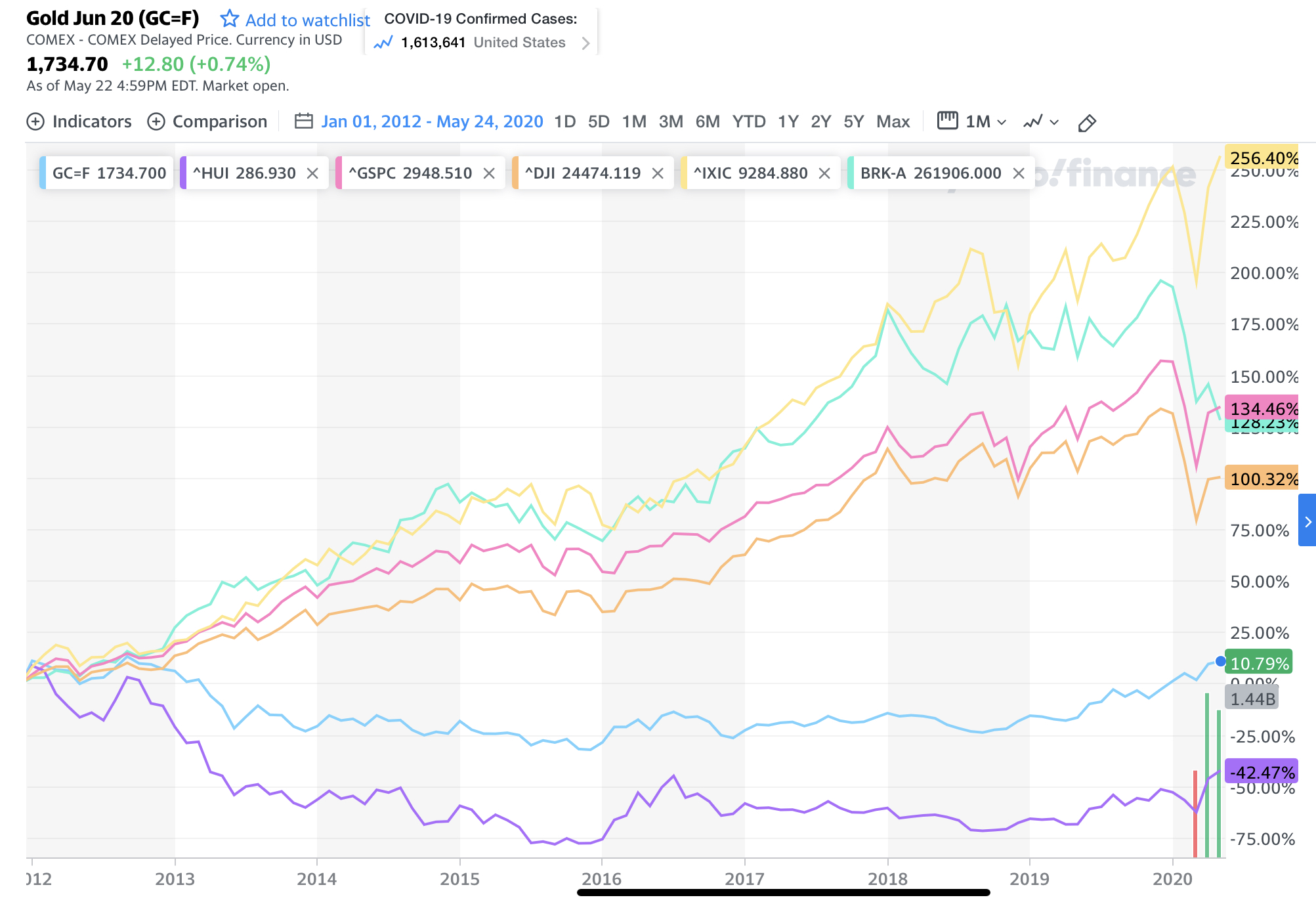Viewport: 1316px width, 906px height.
Task: Expand the right side panel arrow
Action: point(1307,521)
